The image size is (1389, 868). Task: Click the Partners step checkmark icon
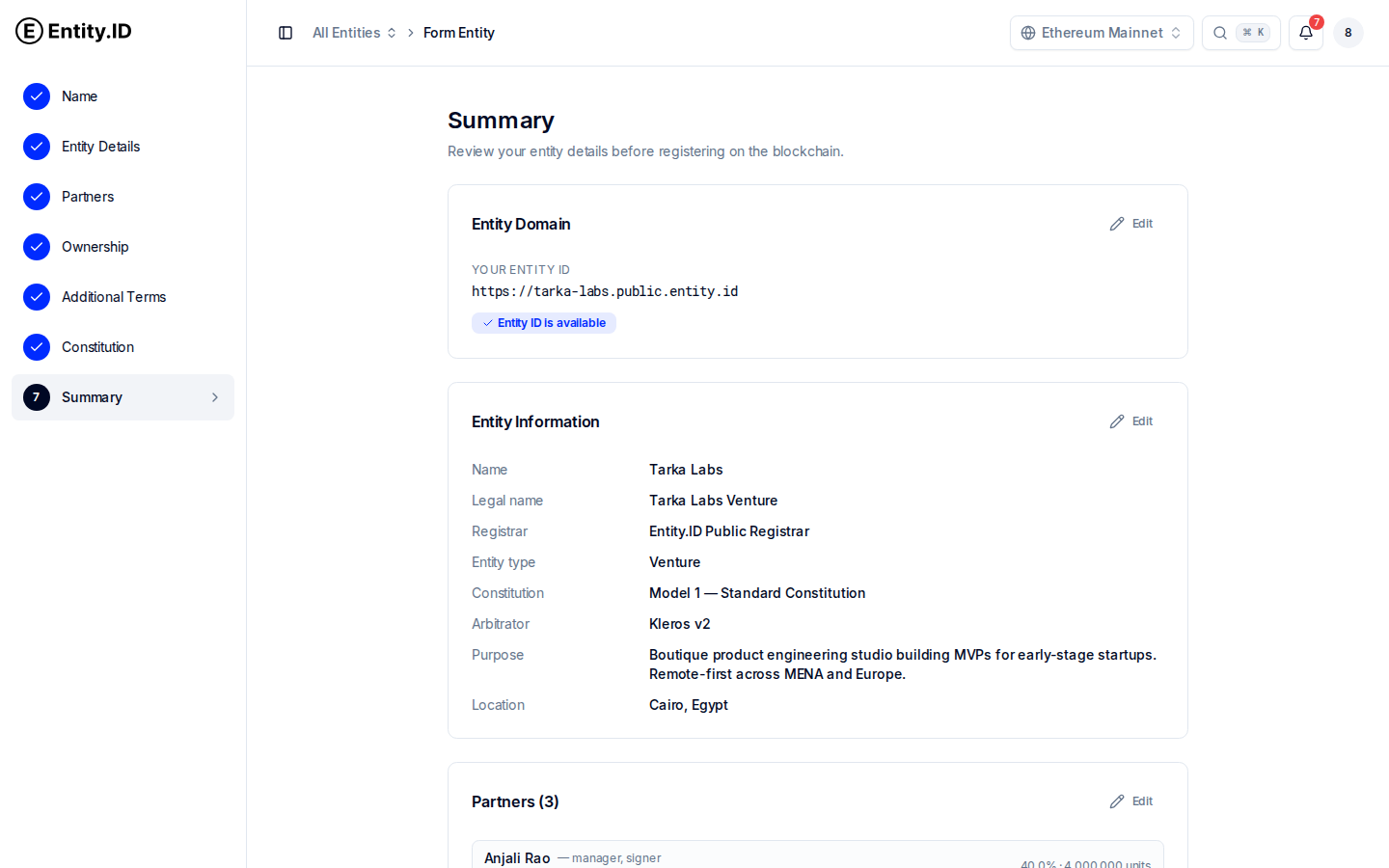pyautogui.click(x=37, y=197)
